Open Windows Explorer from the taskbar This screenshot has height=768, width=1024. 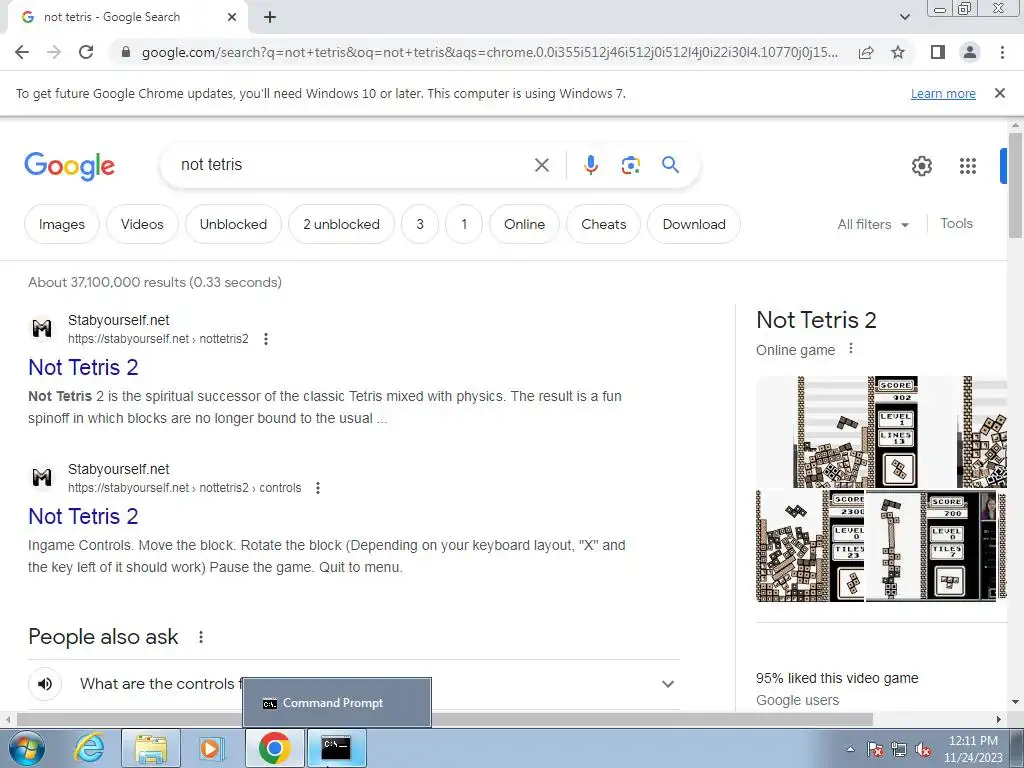151,748
